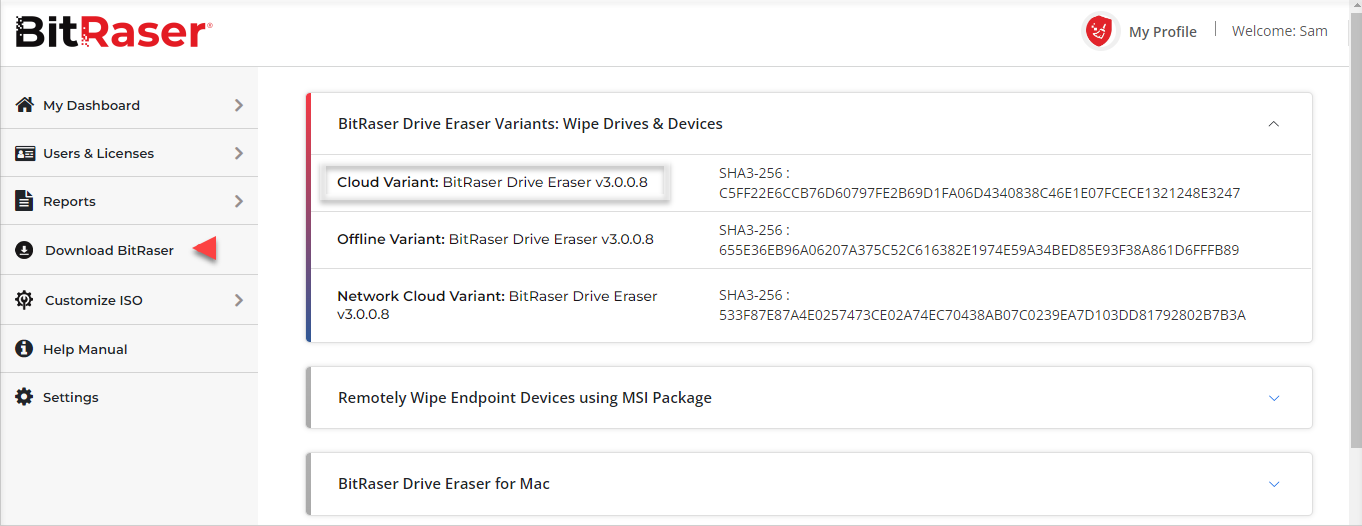
Task: Click the BitRaser logo
Action: pyautogui.click(x=113, y=32)
